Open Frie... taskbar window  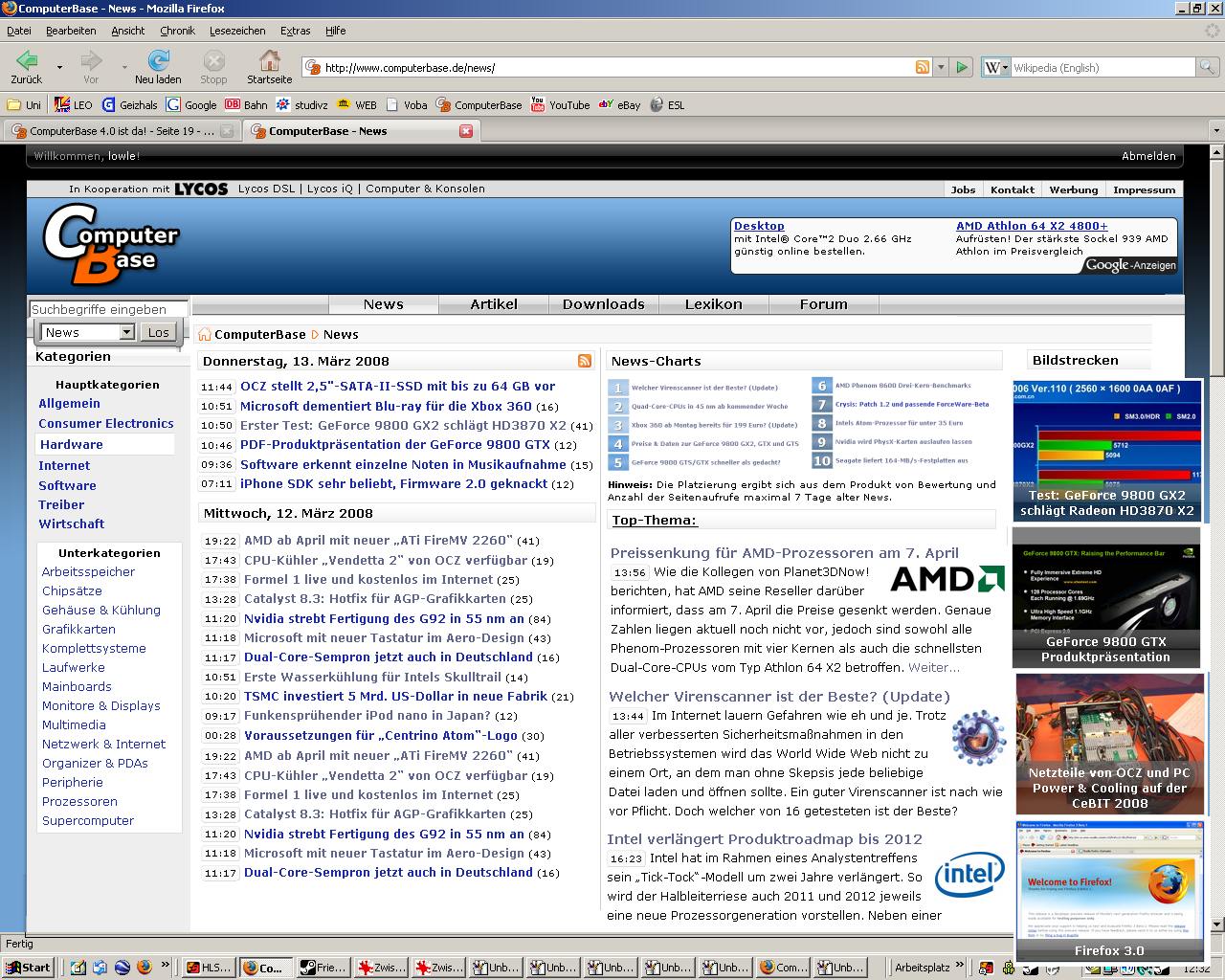pos(322,968)
